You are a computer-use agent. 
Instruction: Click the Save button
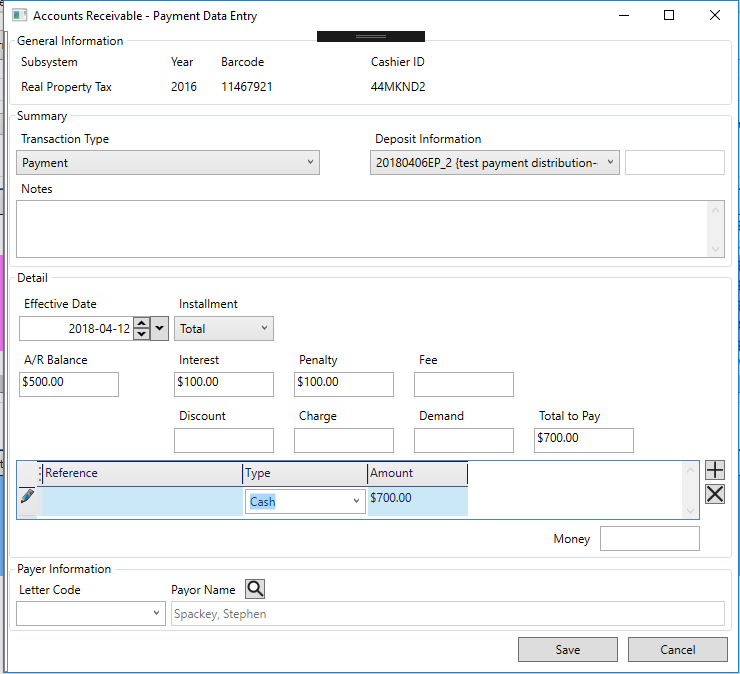[567, 650]
